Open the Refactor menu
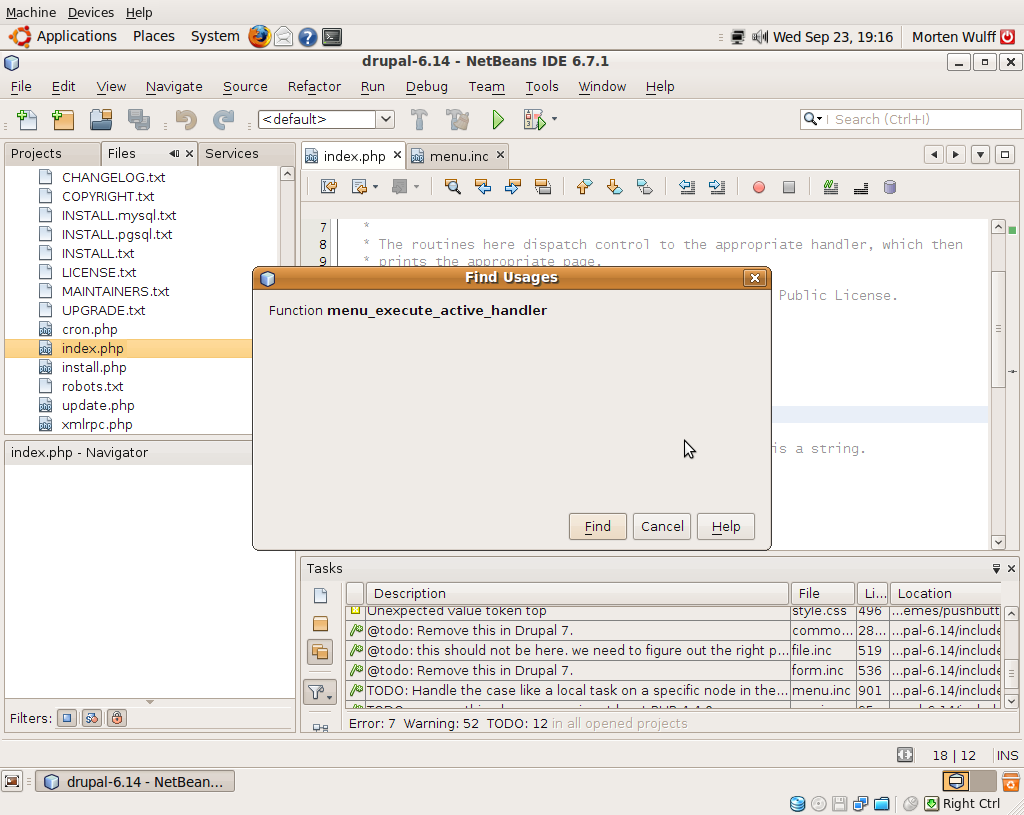The width and height of the screenshot is (1024, 815). coord(314,86)
